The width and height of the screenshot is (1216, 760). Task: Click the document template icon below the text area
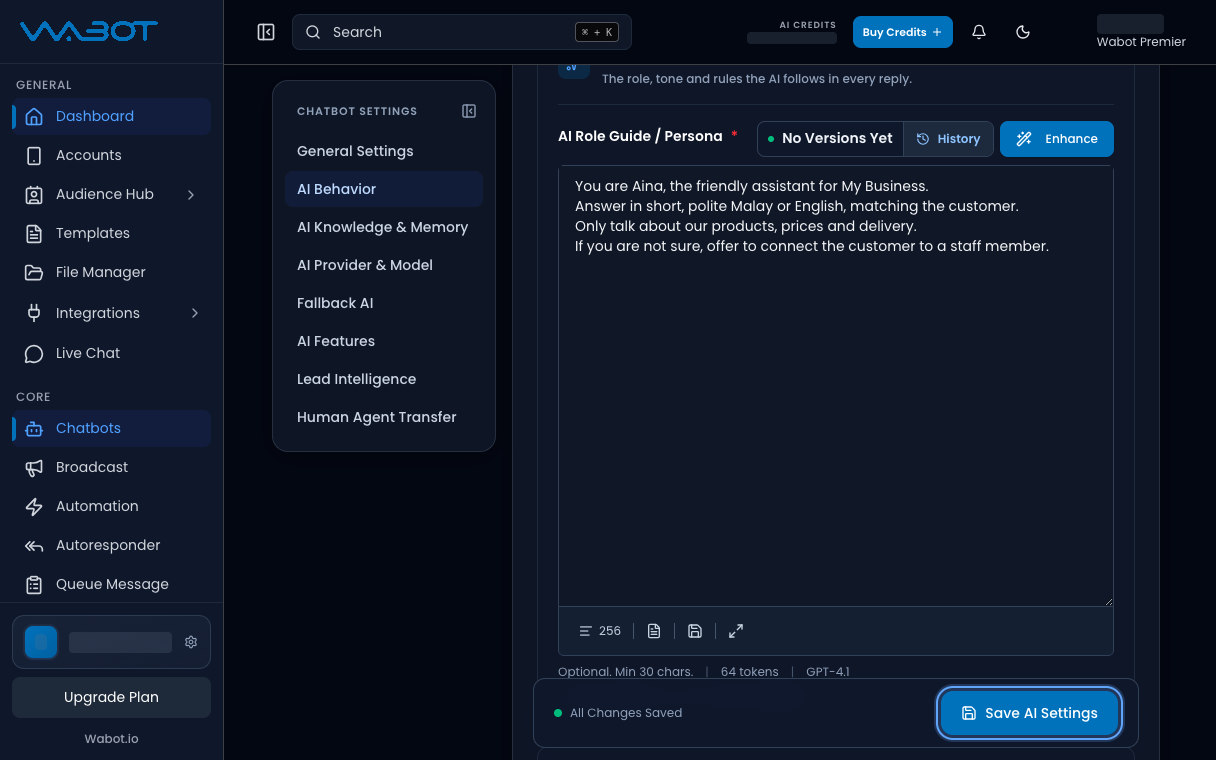point(654,631)
